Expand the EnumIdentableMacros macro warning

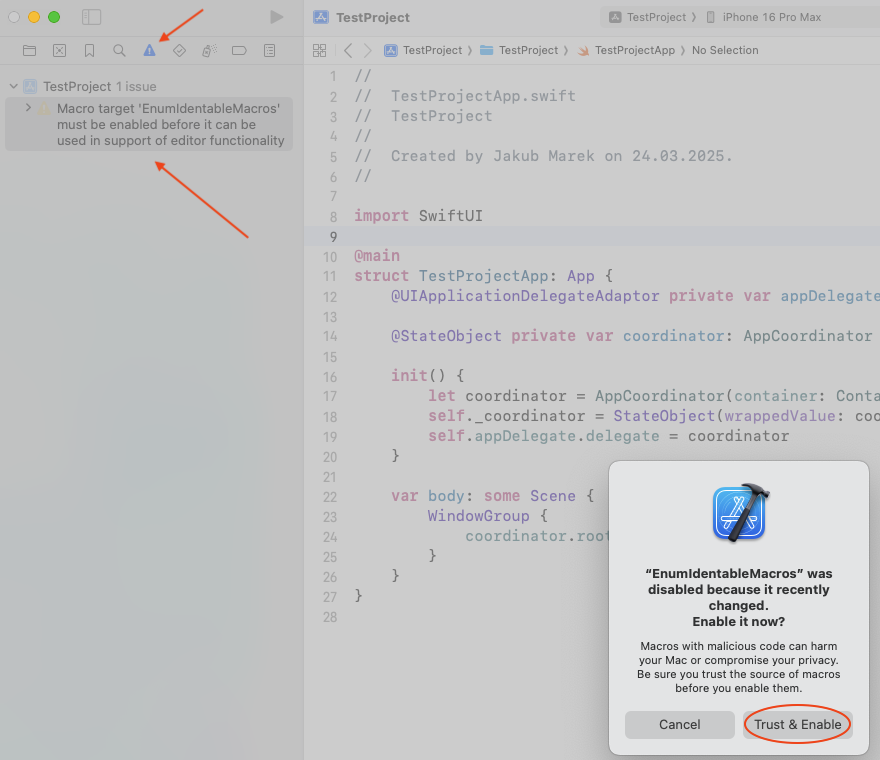click(x=28, y=108)
